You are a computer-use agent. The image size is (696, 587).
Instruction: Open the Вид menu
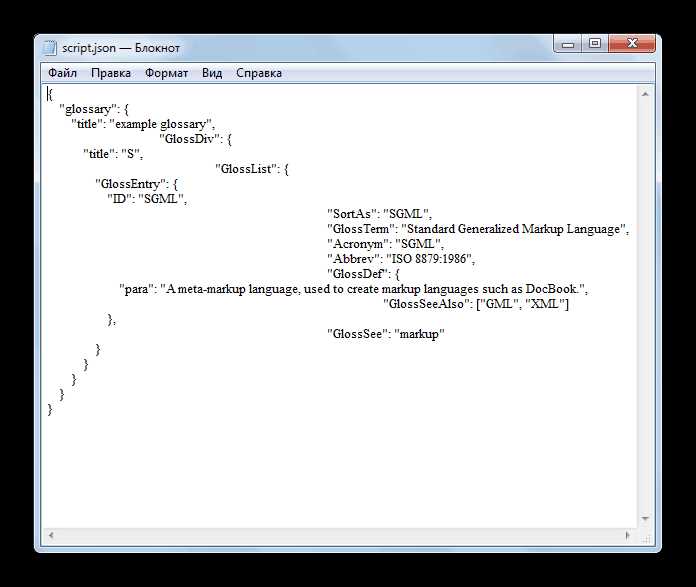pyautogui.click(x=212, y=73)
